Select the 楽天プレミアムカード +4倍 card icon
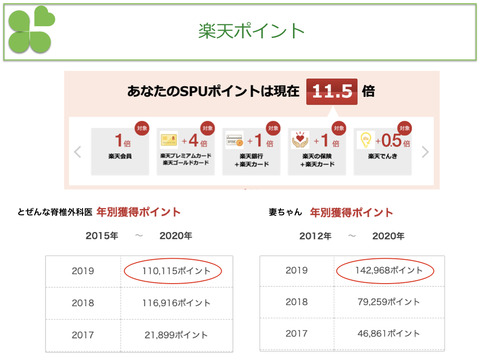 point(169,140)
